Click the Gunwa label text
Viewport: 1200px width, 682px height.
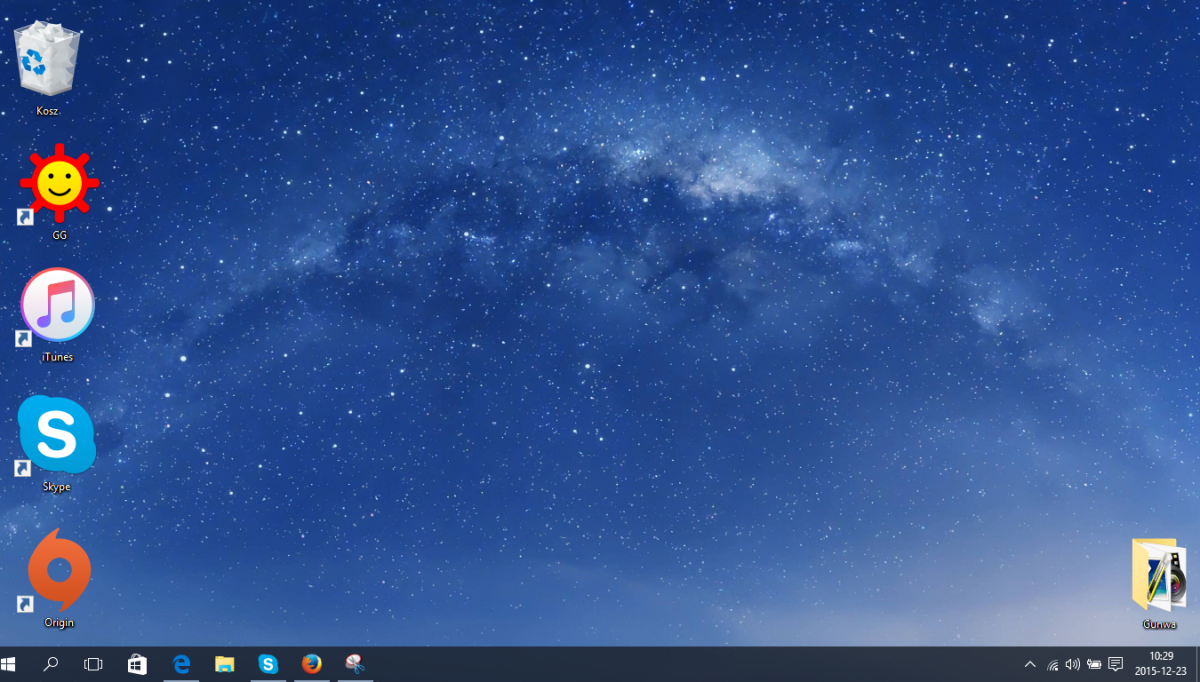point(1160,624)
